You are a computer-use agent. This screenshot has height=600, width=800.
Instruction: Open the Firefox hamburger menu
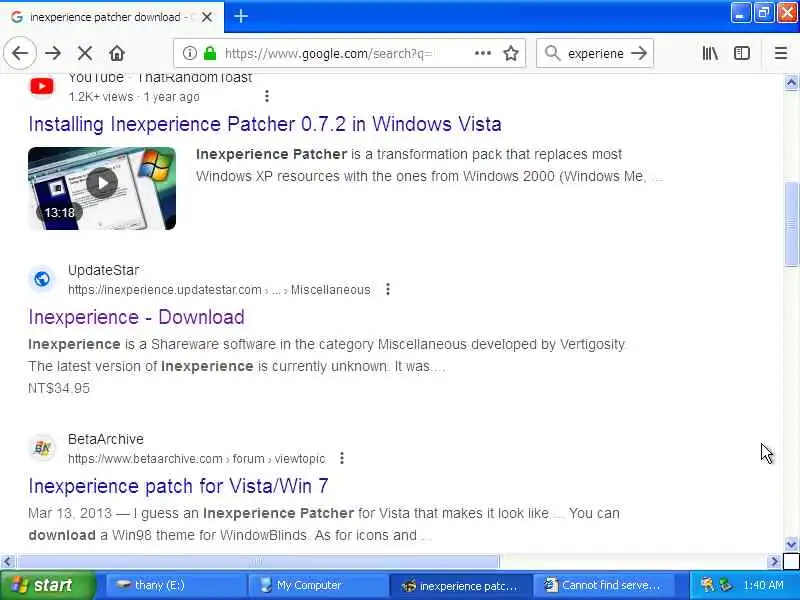pyautogui.click(x=781, y=53)
